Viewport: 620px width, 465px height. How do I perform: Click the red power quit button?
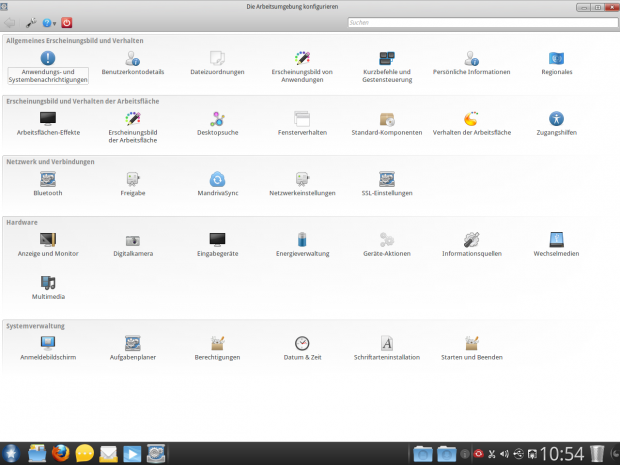(66, 23)
